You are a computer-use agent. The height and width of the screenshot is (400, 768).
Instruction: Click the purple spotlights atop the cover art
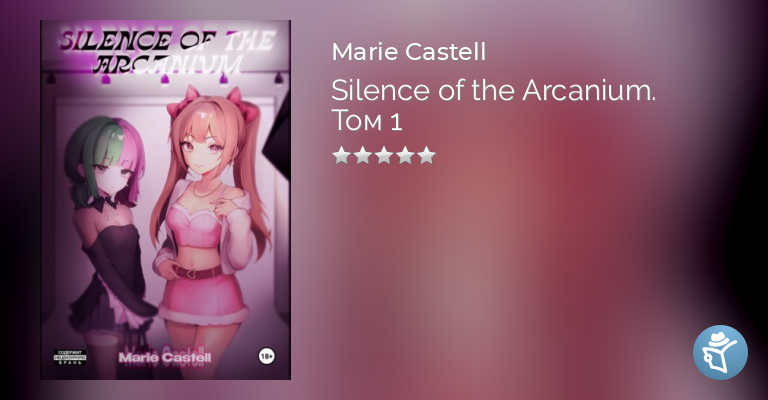point(165,77)
